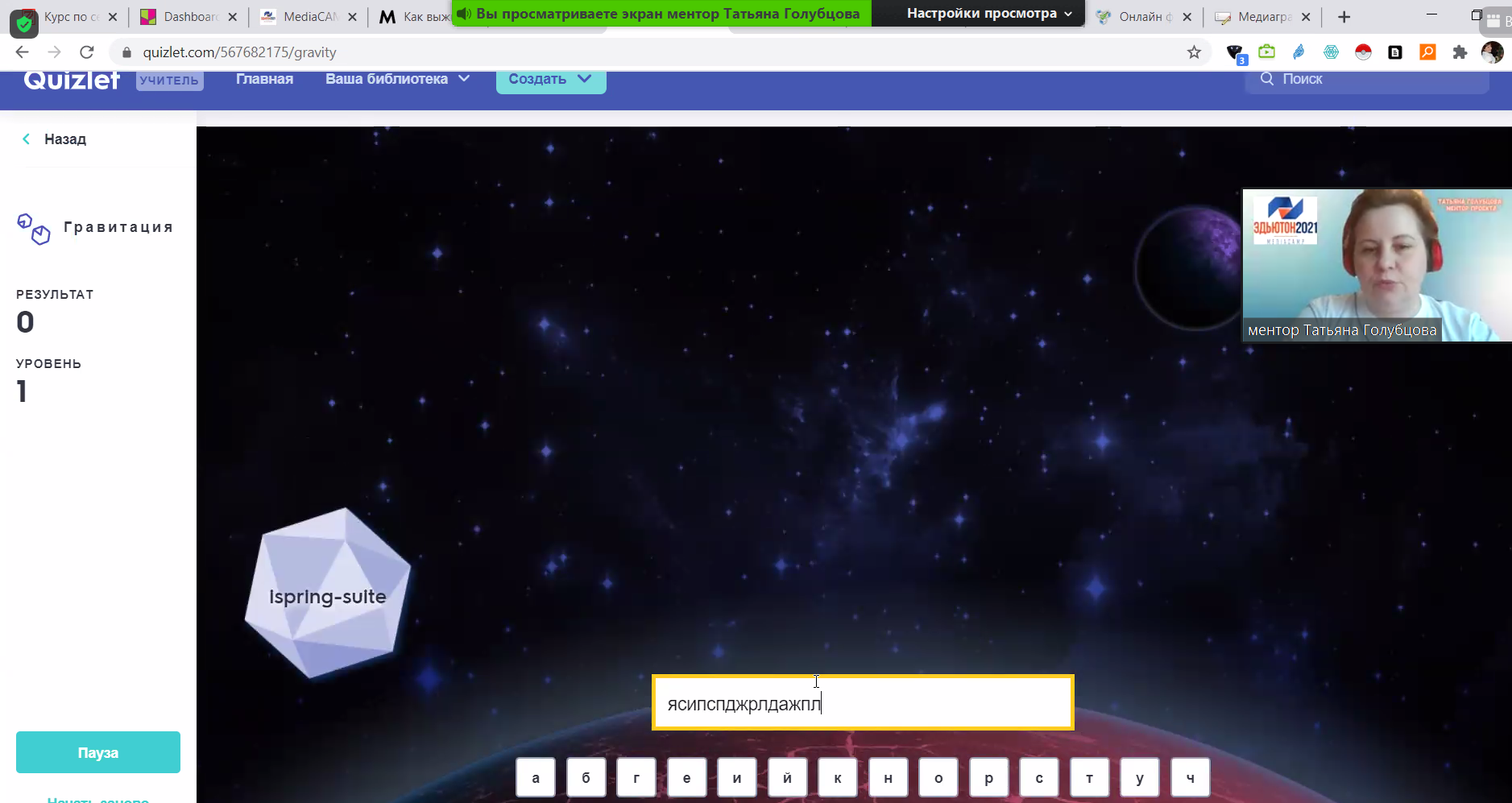Reload the page with refresh icon
The image size is (1512, 803).
(87, 52)
